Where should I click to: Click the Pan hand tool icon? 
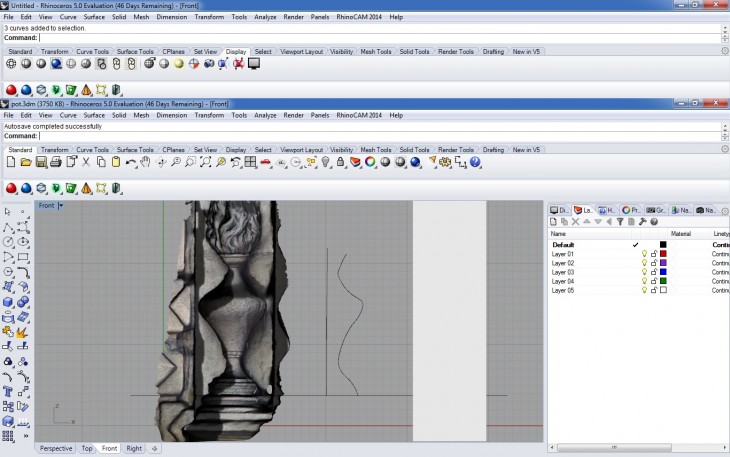pos(145,162)
